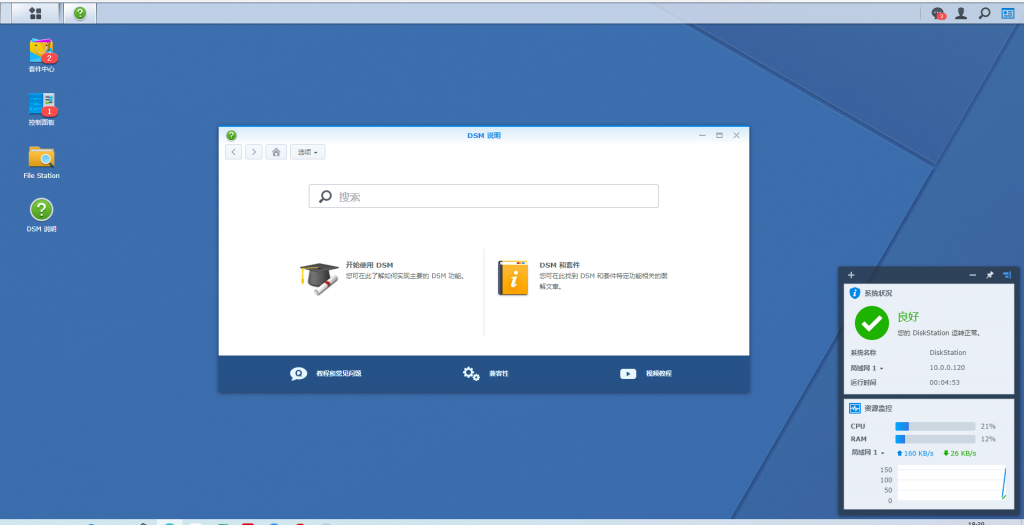Click the search field in DSM Help

[483, 197]
